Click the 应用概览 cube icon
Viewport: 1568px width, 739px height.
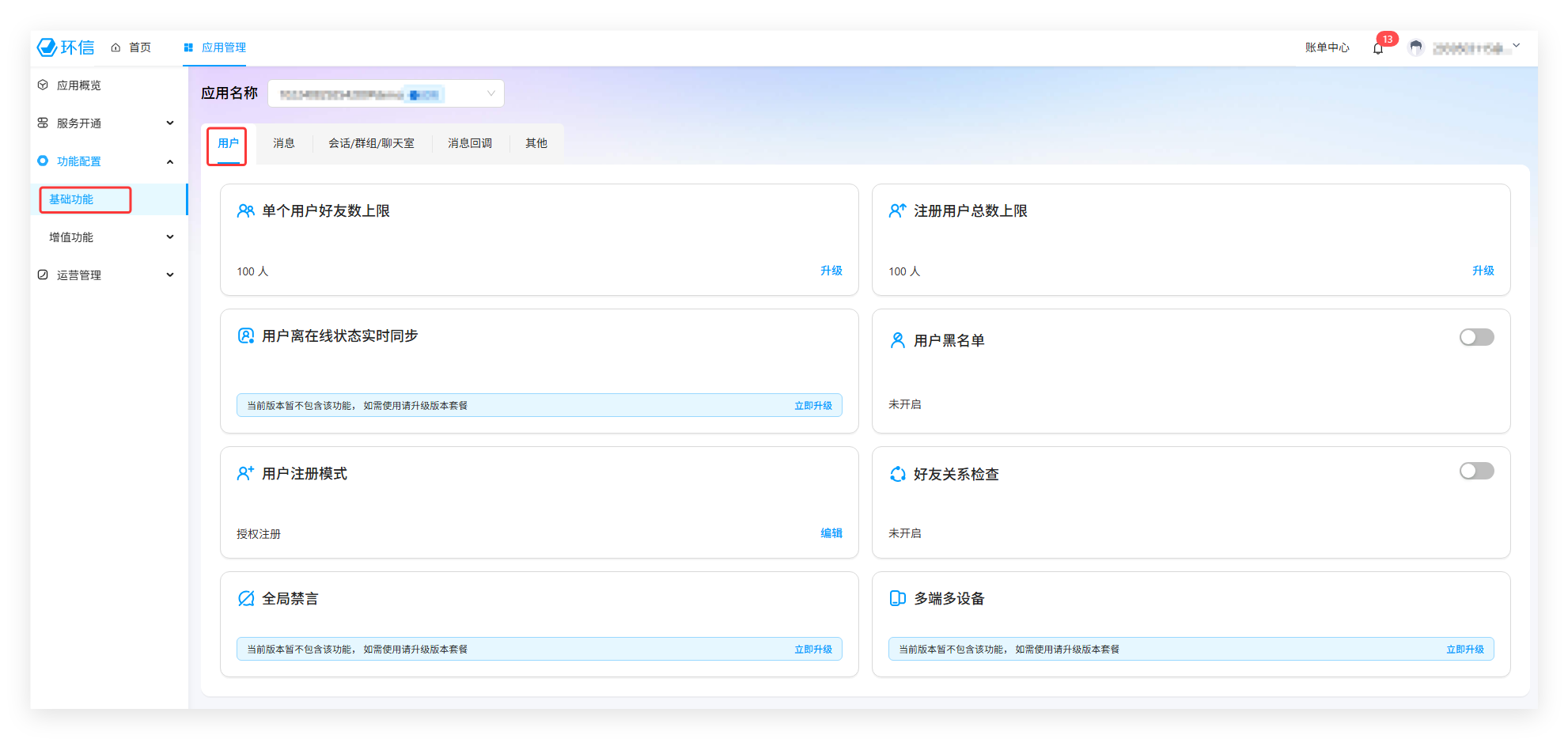click(x=43, y=85)
